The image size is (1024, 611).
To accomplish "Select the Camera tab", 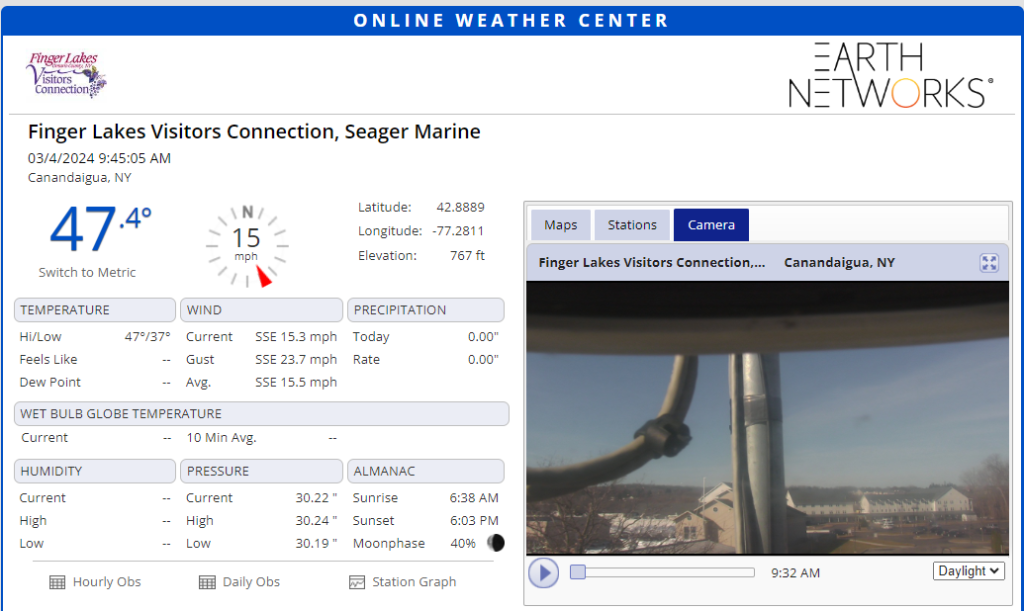I will [x=711, y=225].
